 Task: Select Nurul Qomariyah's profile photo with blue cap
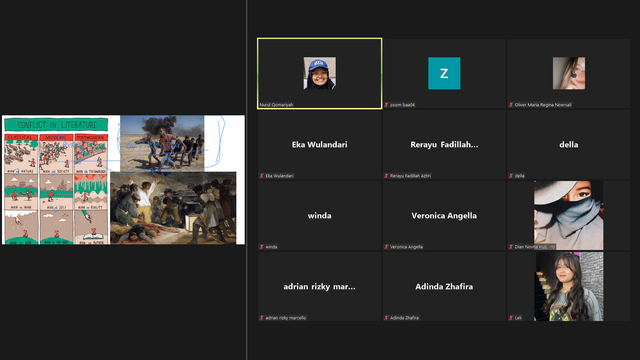click(x=320, y=73)
